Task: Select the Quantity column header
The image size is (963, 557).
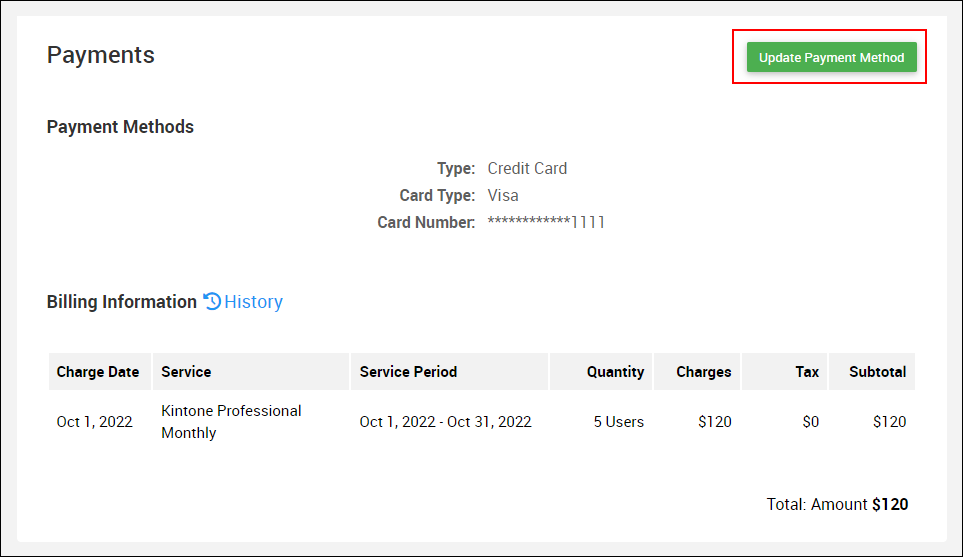Action: coord(615,372)
